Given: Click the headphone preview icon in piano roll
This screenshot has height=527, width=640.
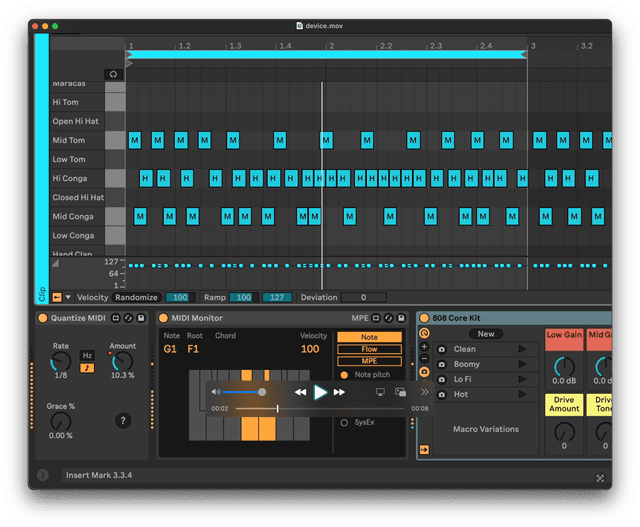Looking at the screenshot, I should tap(113, 74).
